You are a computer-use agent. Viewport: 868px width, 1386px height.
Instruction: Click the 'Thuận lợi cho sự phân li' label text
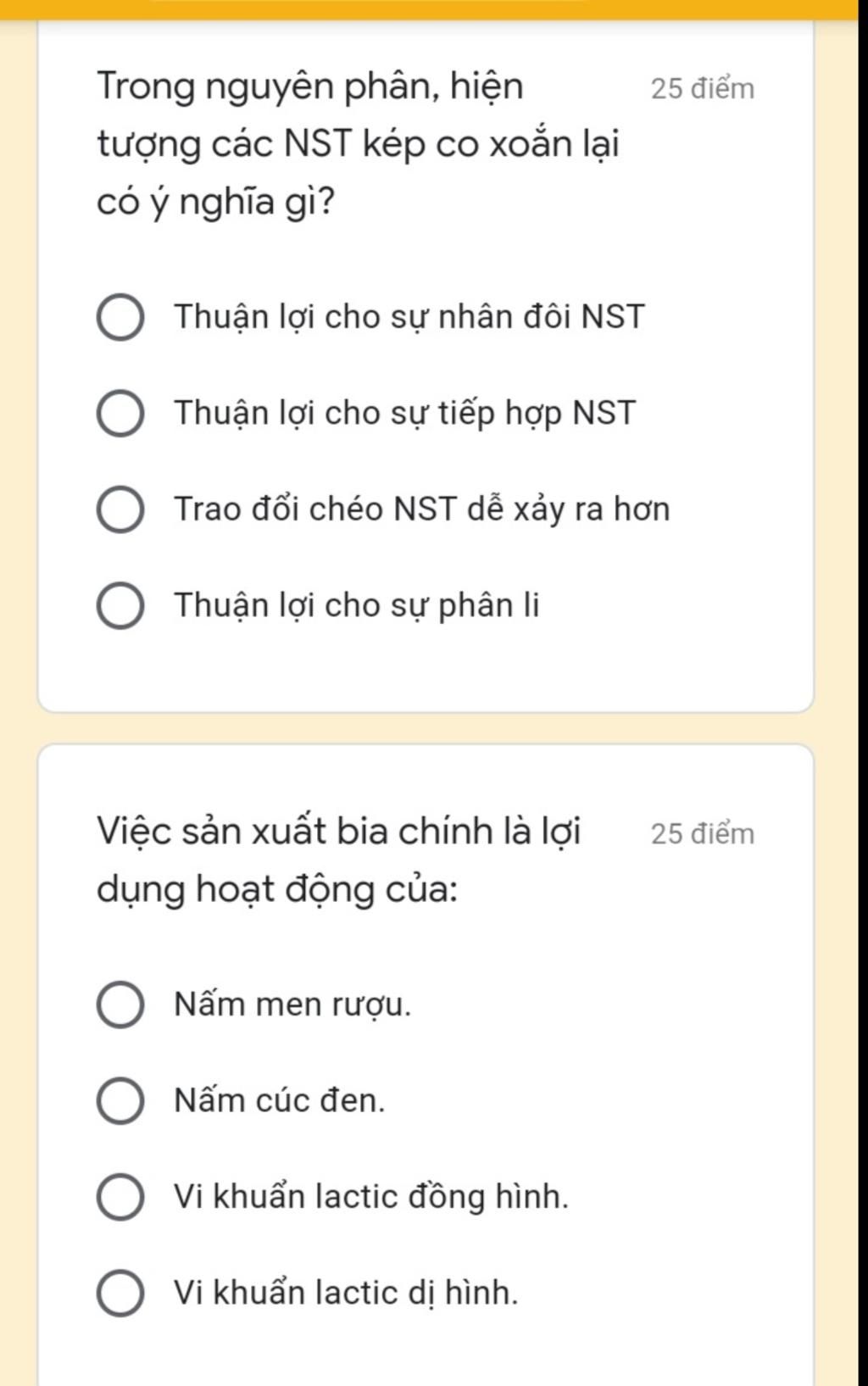pyautogui.click(x=357, y=606)
